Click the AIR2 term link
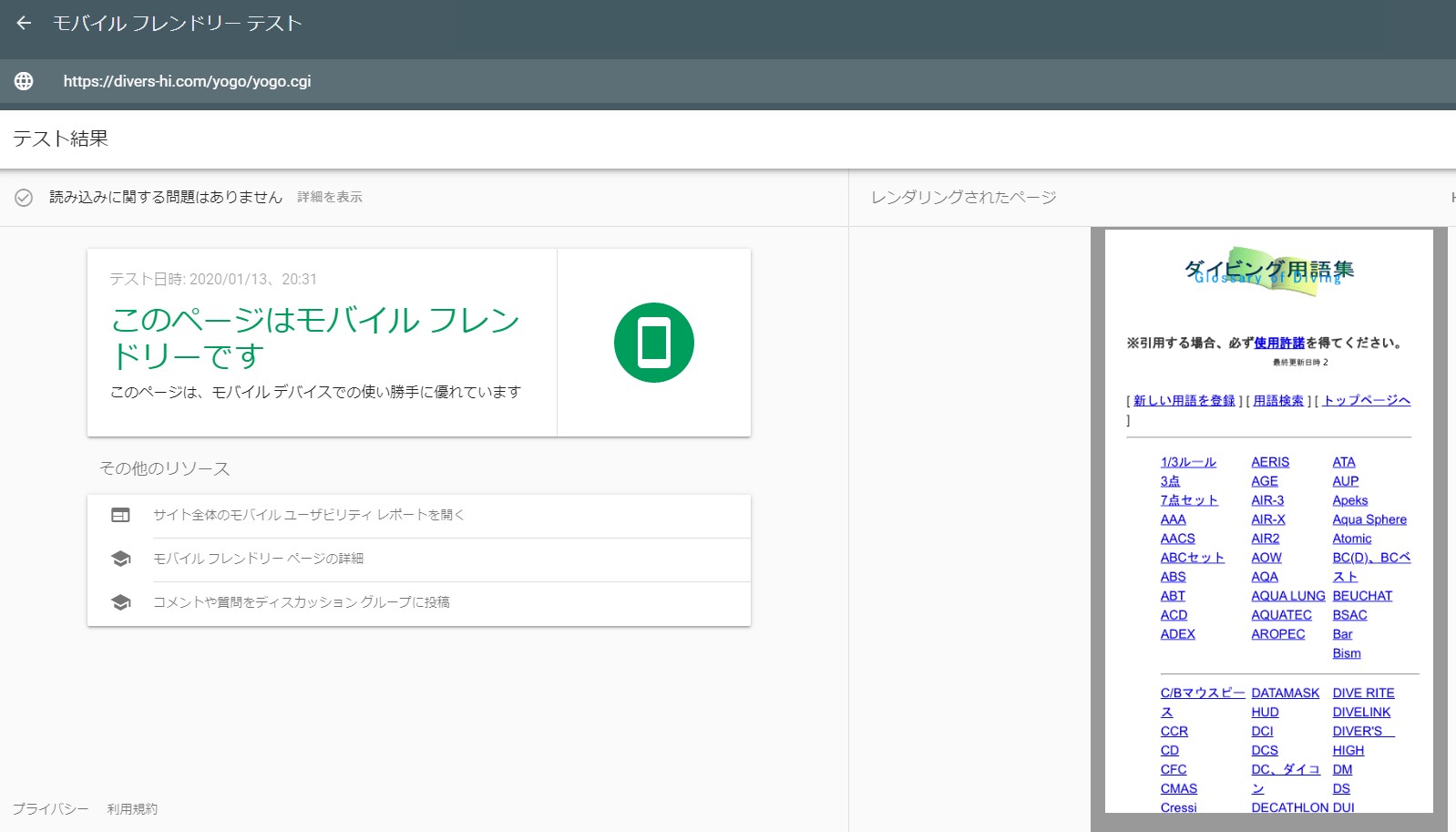This screenshot has width=1456, height=832. (x=1266, y=539)
